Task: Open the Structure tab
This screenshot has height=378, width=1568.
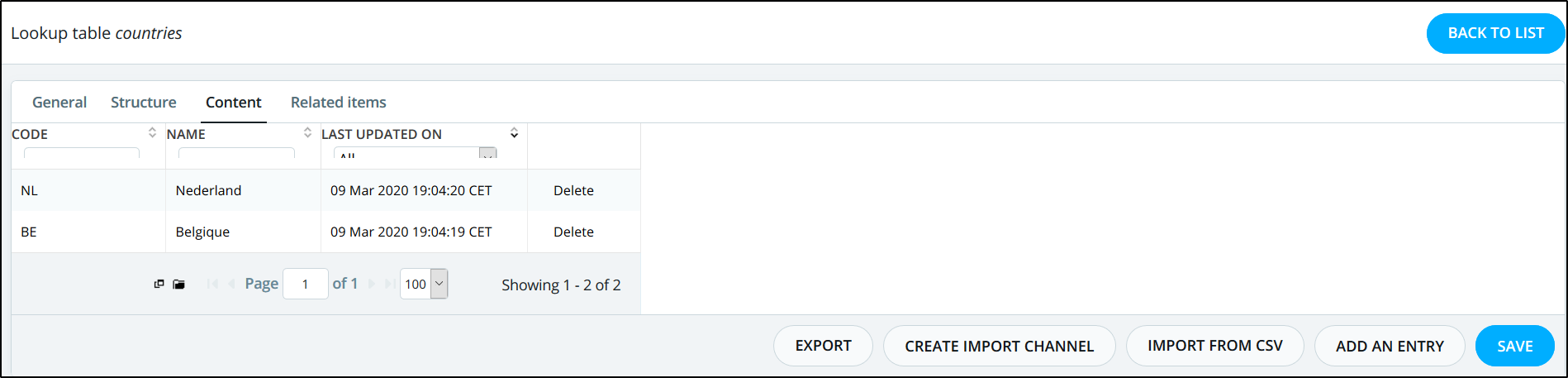Action: [x=144, y=103]
